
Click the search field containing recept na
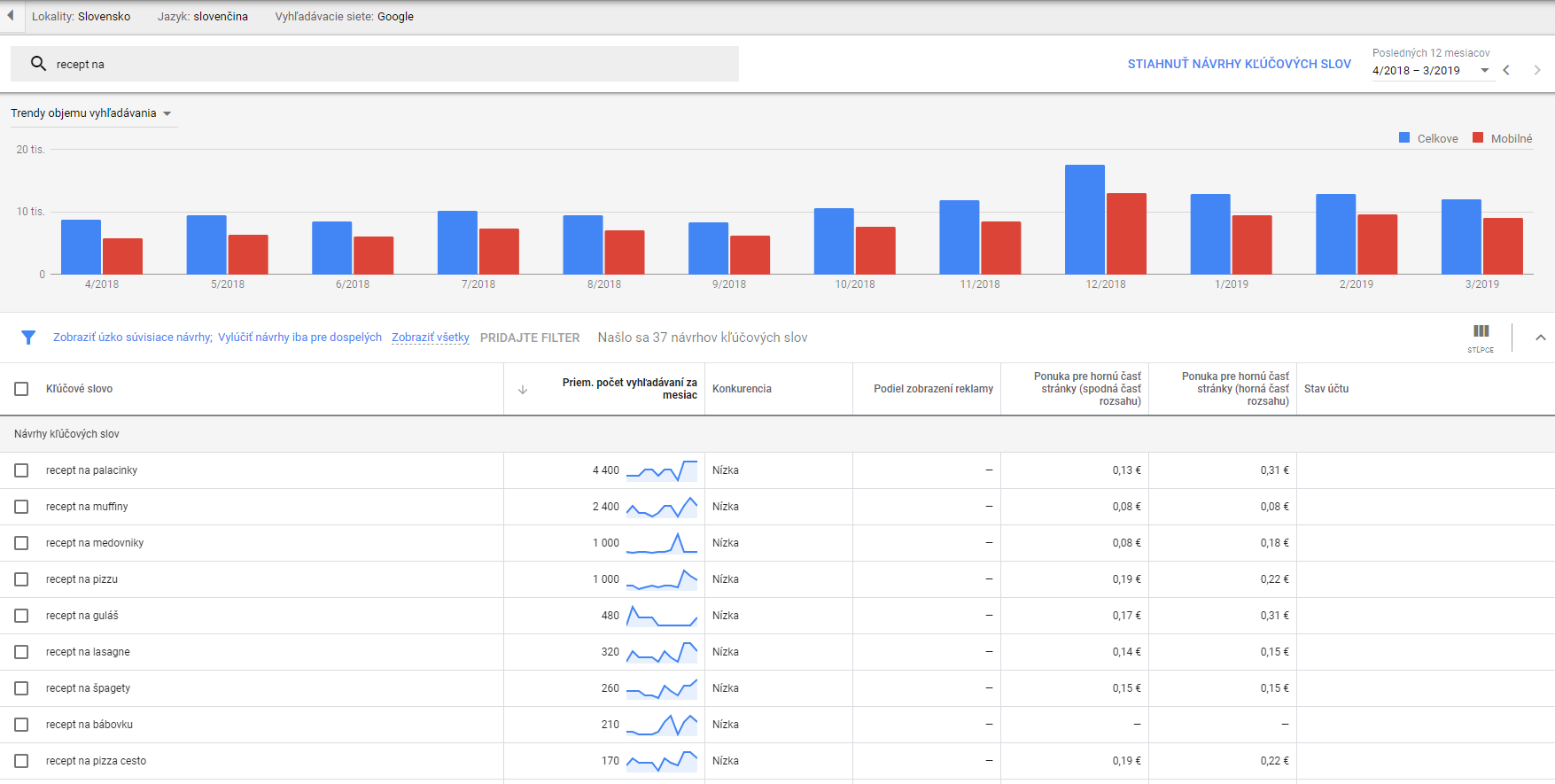tap(375, 64)
